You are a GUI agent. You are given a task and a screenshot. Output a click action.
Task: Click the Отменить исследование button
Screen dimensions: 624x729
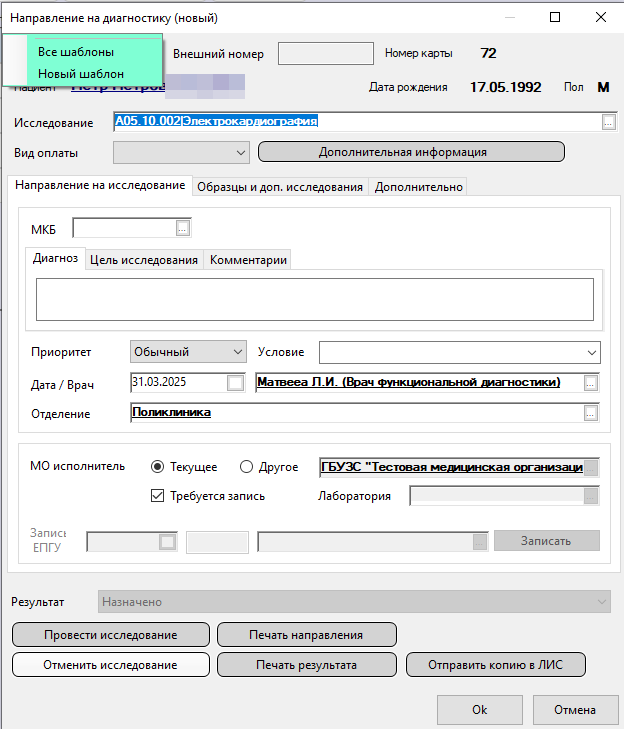click(x=111, y=665)
